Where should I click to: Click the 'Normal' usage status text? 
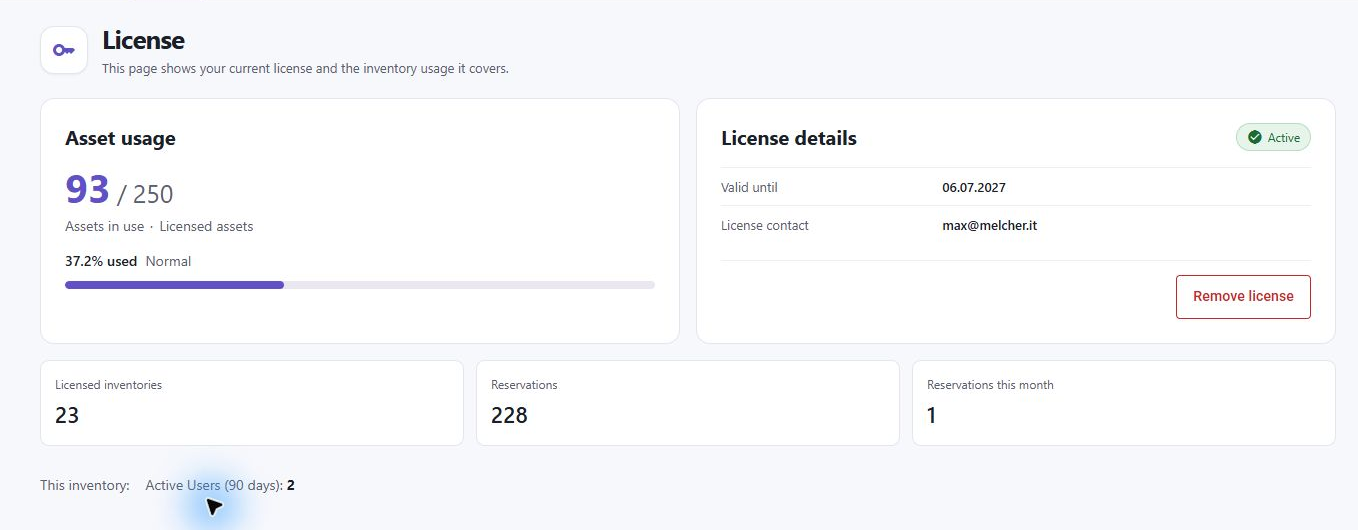(x=168, y=261)
